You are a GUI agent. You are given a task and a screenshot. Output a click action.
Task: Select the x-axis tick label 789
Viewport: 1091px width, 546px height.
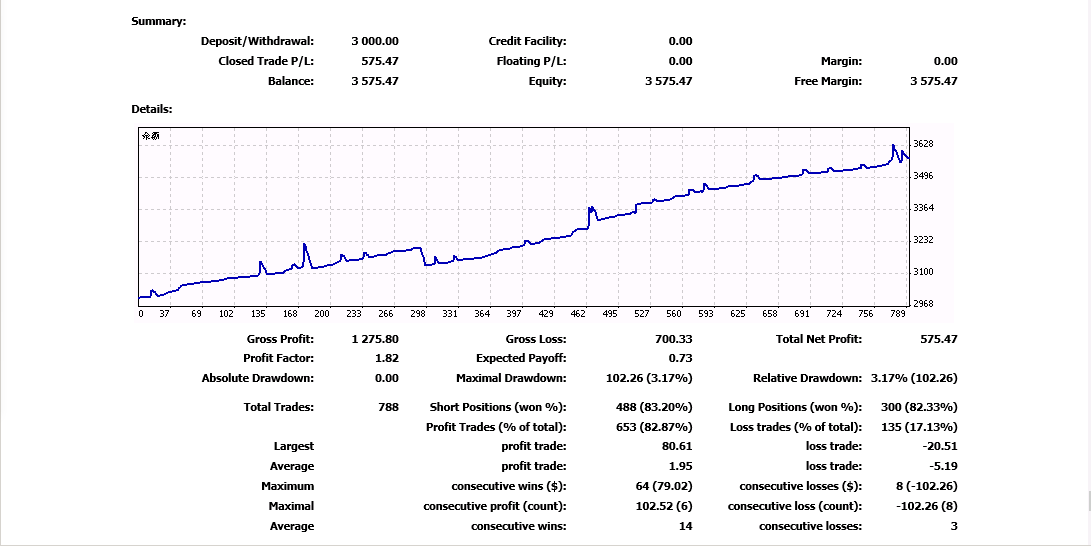coord(898,314)
